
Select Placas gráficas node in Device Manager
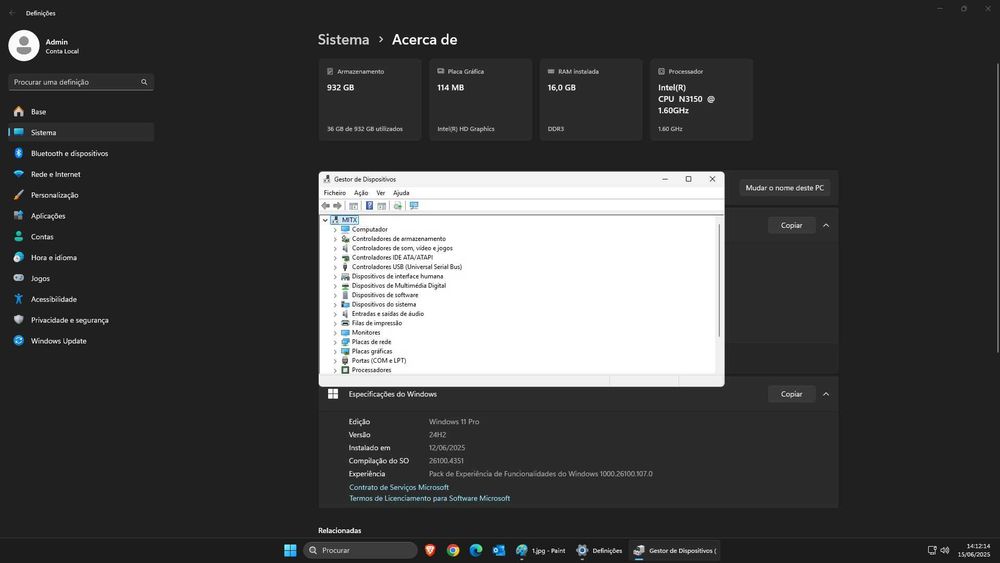[x=372, y=351]
